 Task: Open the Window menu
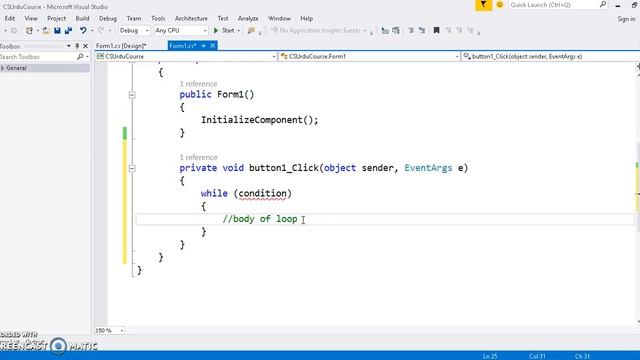[x=279, y=18]
